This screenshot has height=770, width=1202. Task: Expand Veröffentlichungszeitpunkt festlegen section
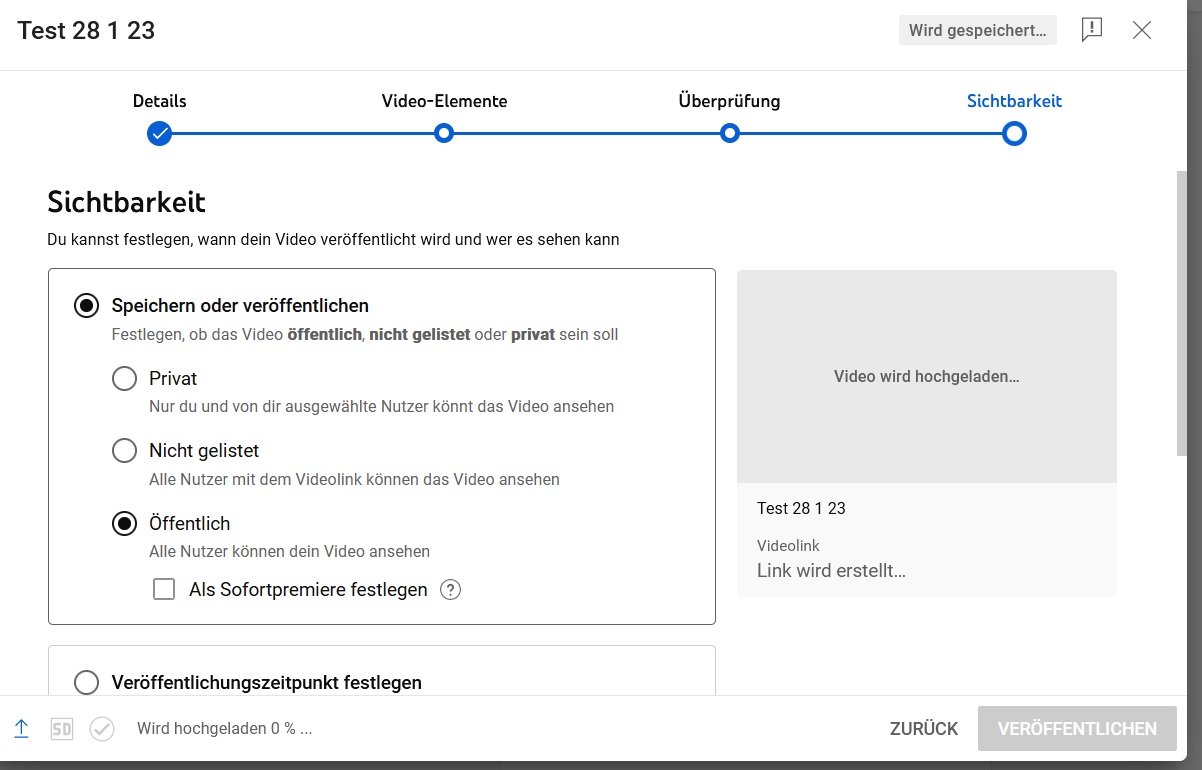click(x=87, y=682)
